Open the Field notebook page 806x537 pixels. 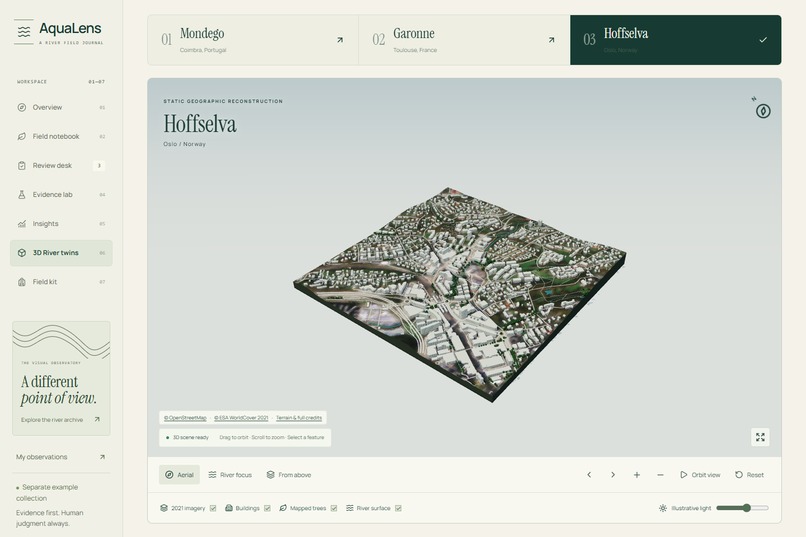tap(61, 137)
